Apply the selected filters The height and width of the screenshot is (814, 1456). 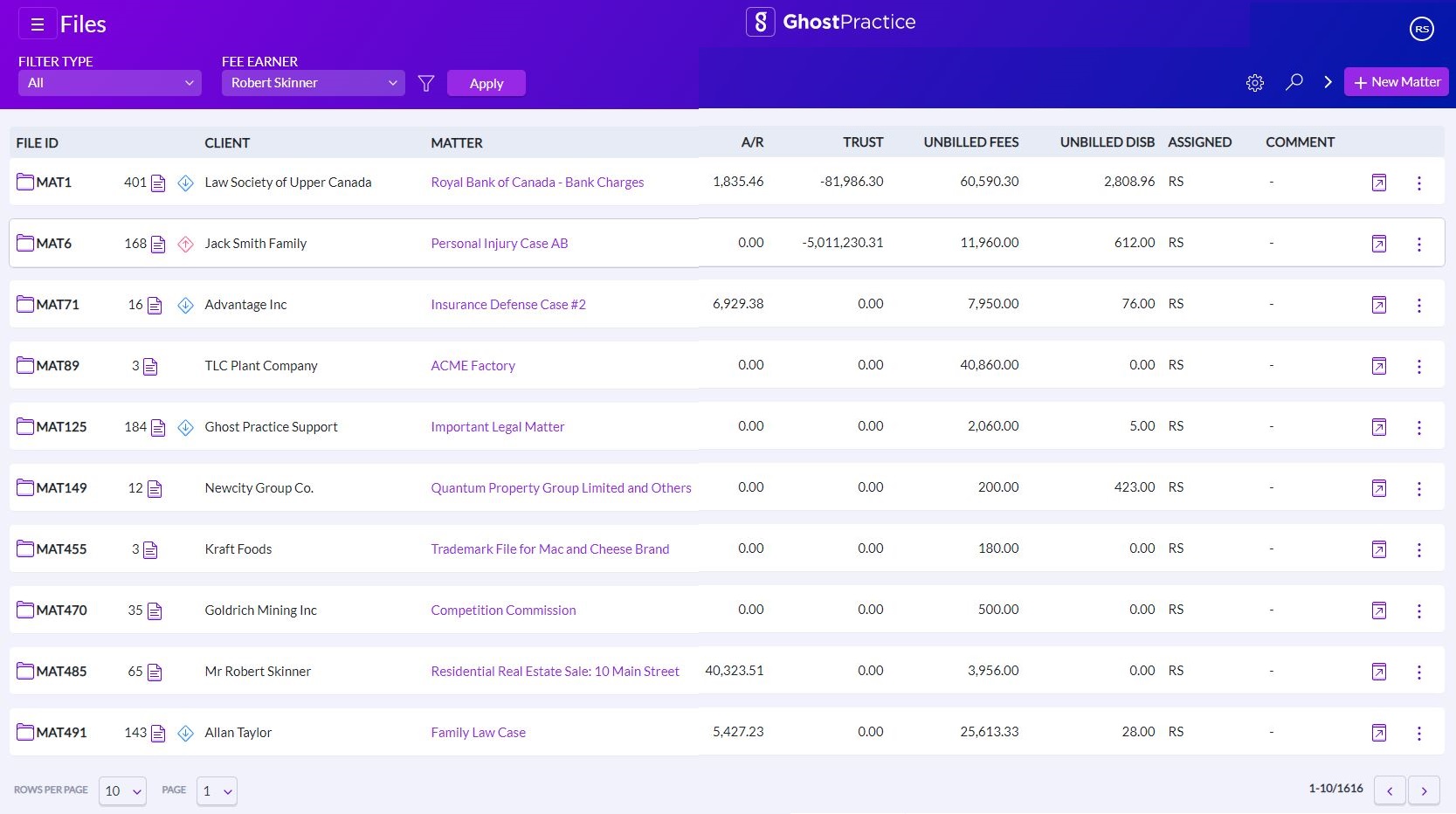point(486,83)
